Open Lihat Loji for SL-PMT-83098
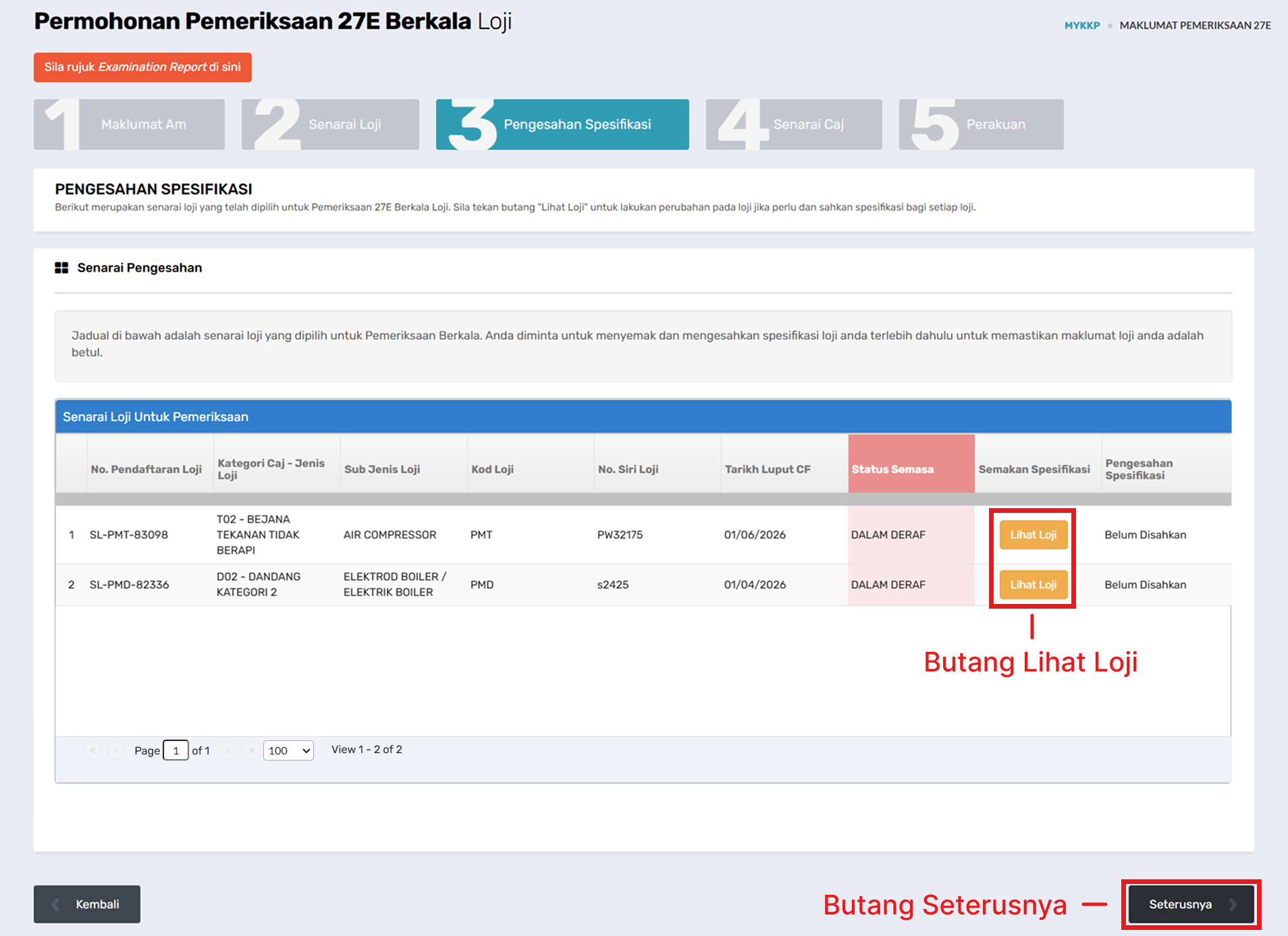 (1033, 534)
